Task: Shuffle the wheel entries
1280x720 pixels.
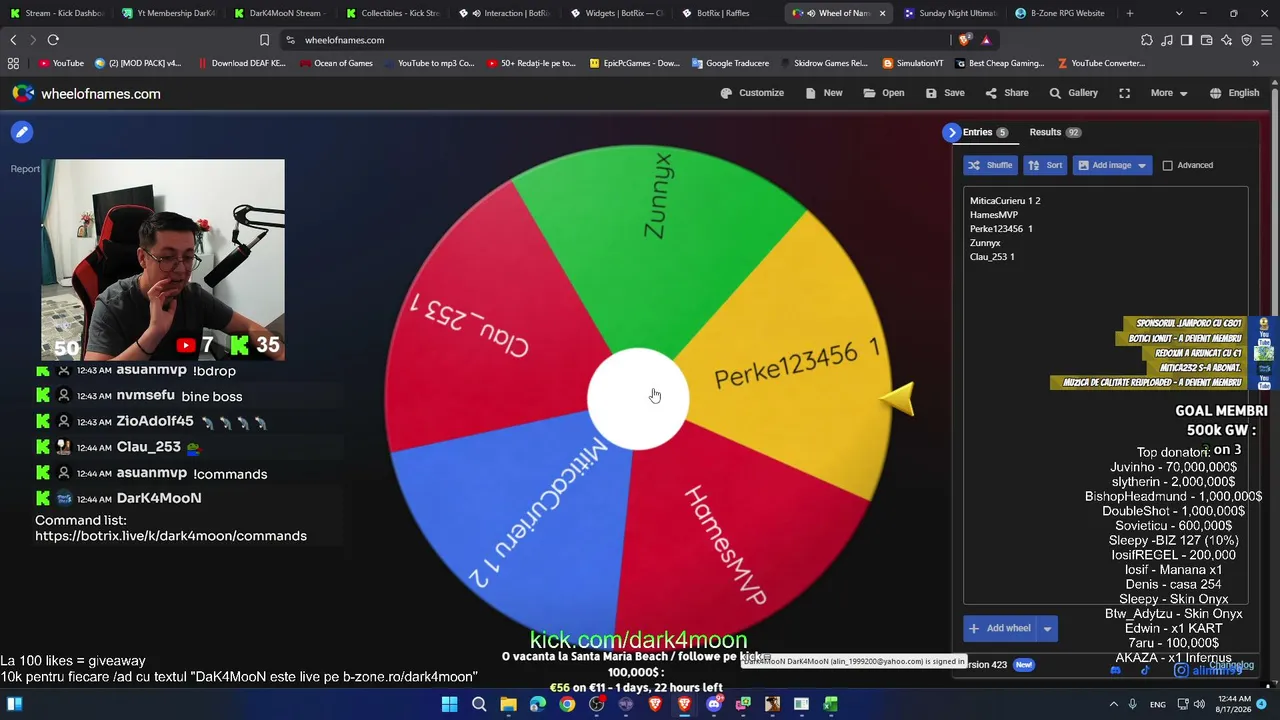Action: (x=990, y=165)
